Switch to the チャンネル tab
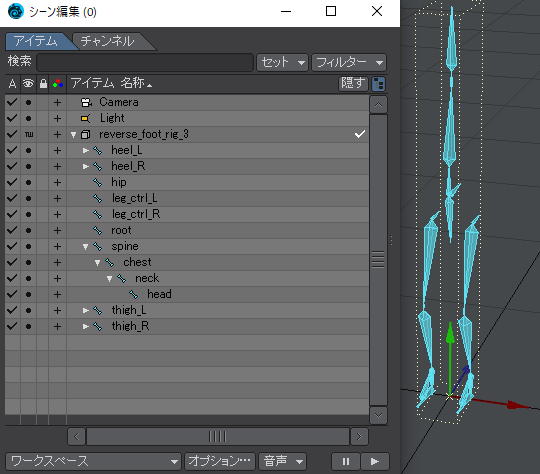 click(108, 41)
